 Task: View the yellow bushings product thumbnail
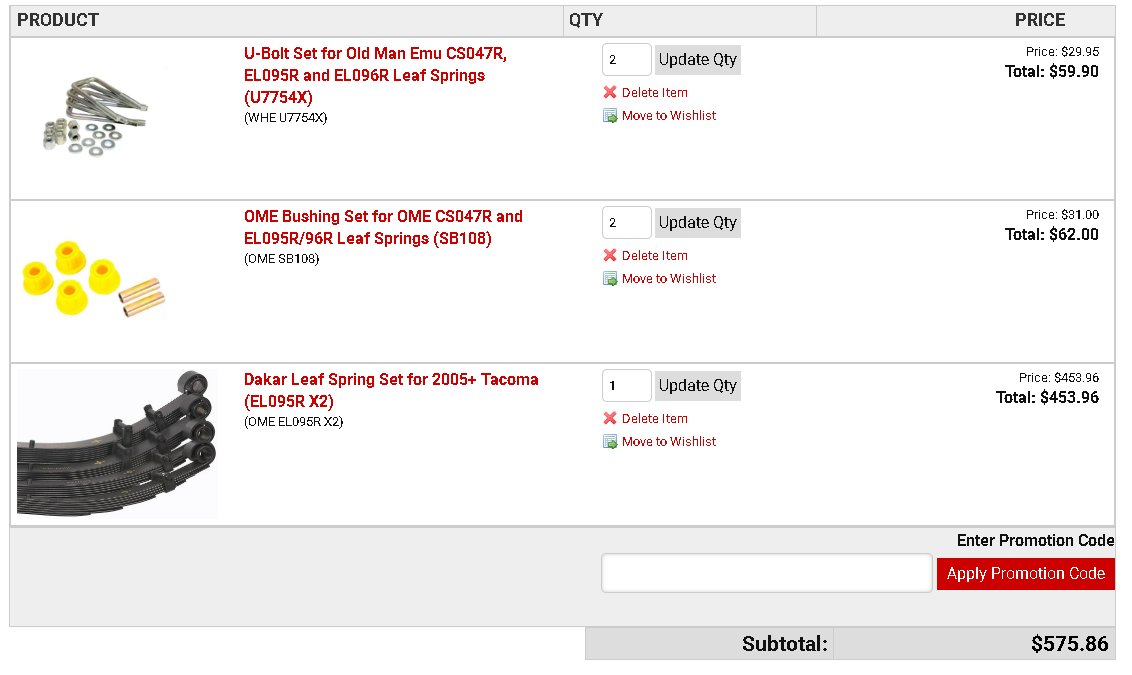(x=94, y=279)
